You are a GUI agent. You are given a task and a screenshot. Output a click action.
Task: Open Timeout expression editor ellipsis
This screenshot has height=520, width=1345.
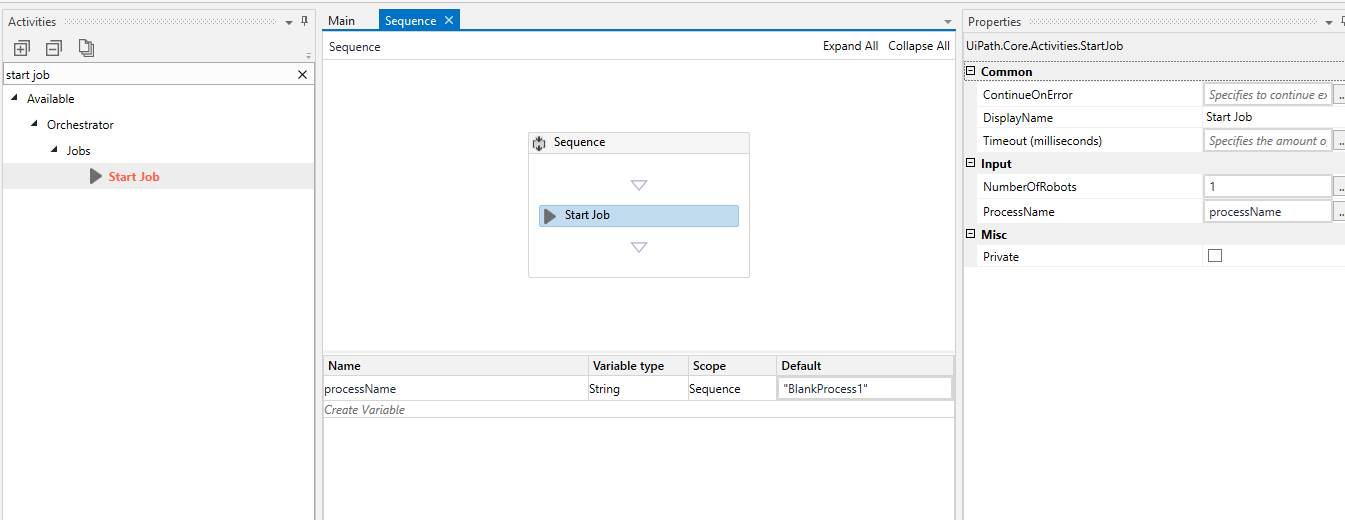pos(1340,141)
